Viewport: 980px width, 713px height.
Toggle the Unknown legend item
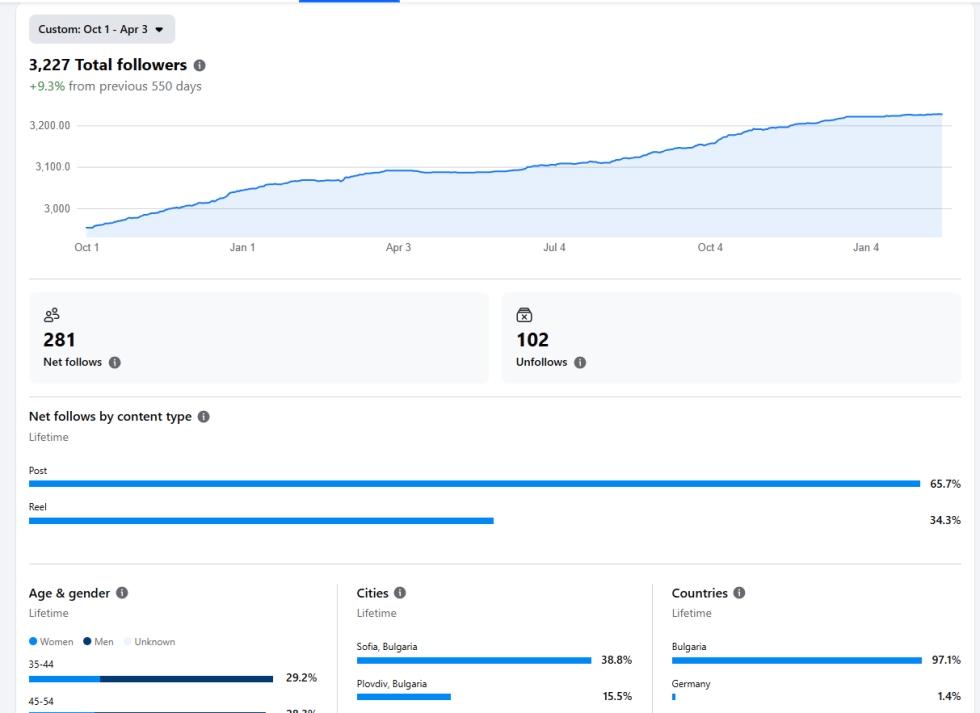[x=149, y=642]
